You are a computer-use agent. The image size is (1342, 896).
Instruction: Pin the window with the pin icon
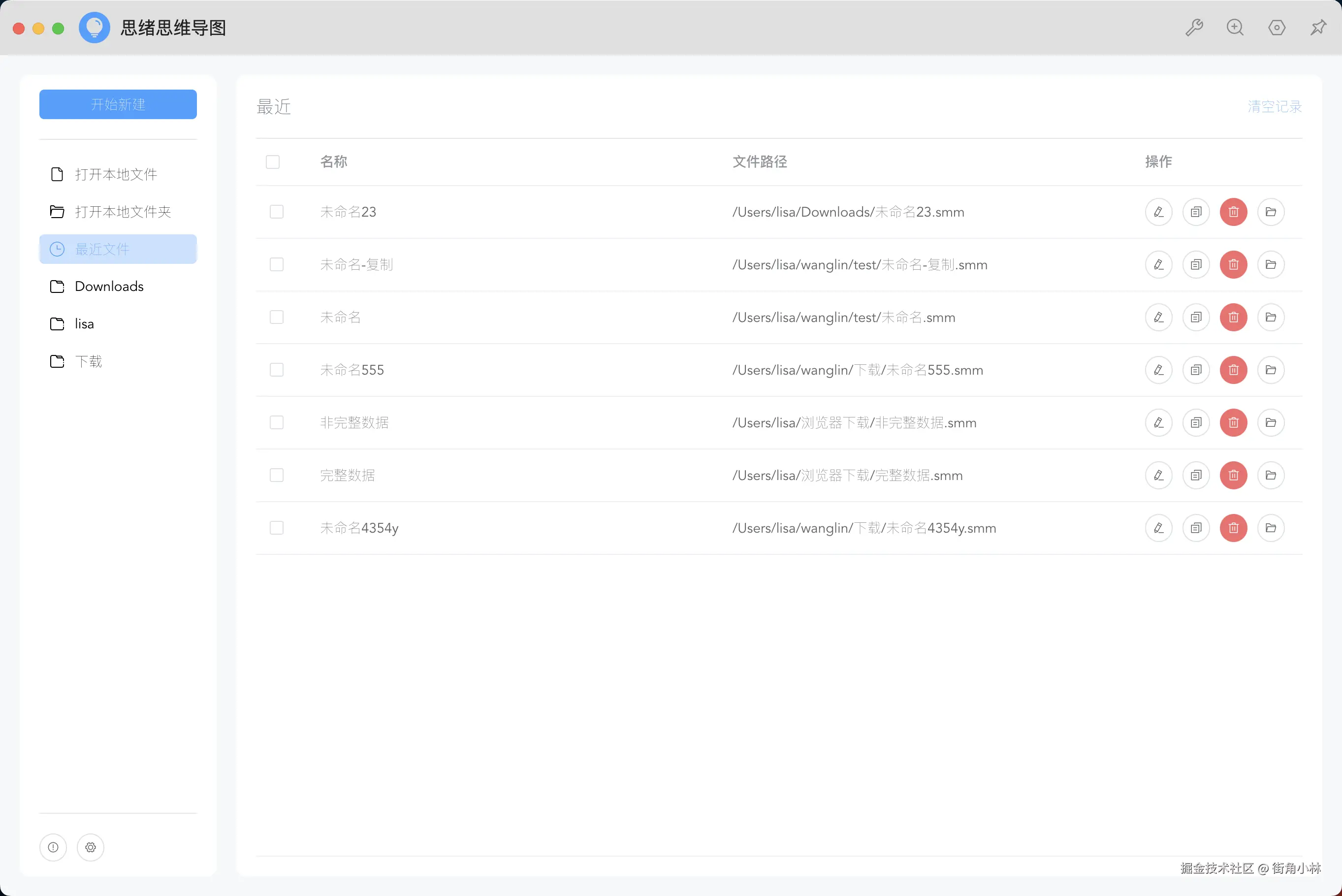pos(1318,28)
